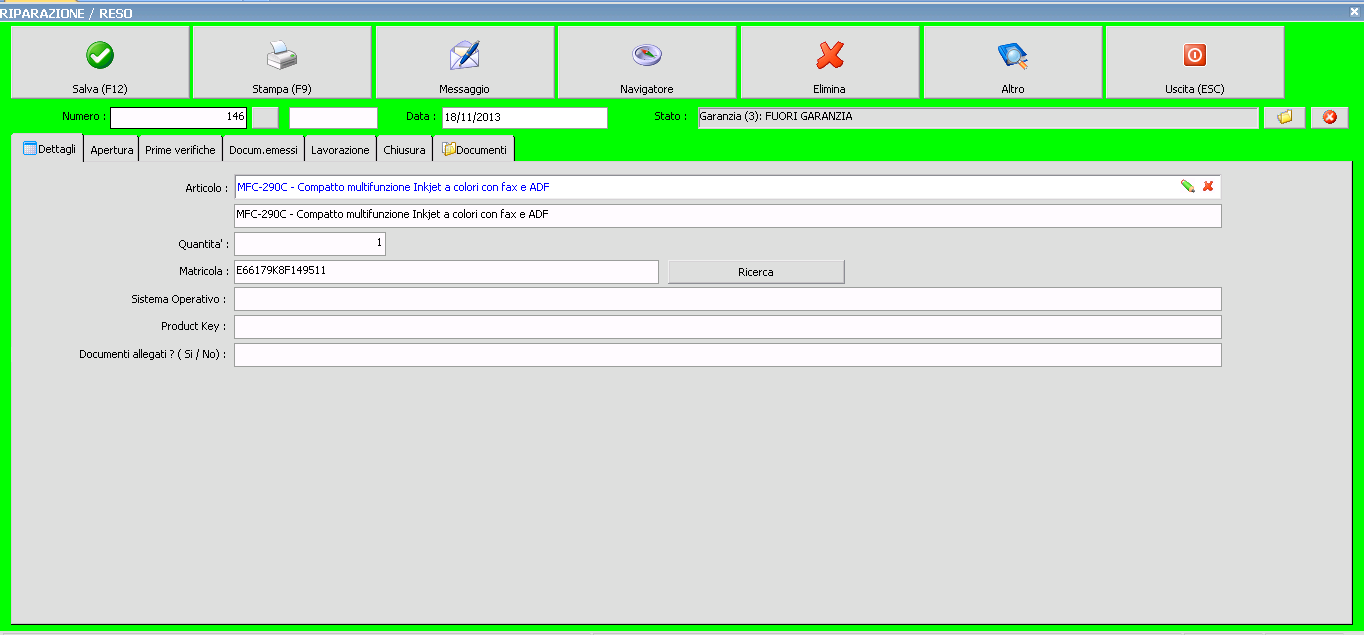Click the Elimina red X button
Image resolution: width=1364 pixels, height=635 pixels.
tap(830, 62)
